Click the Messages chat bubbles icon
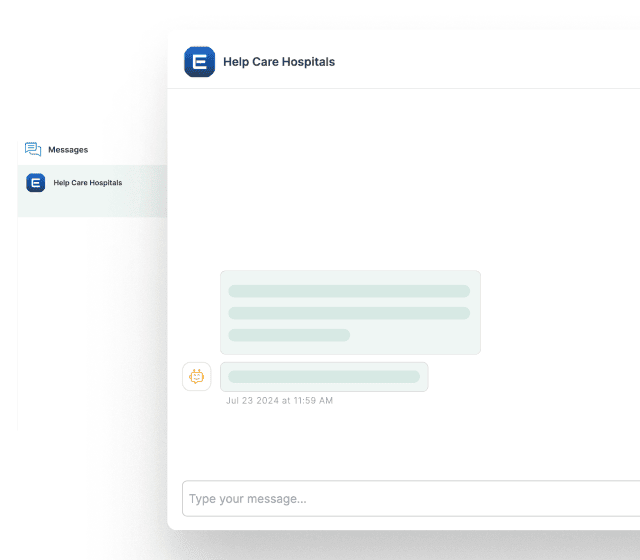The height and width of the screenshot is (560, 640). pos(33,149)
